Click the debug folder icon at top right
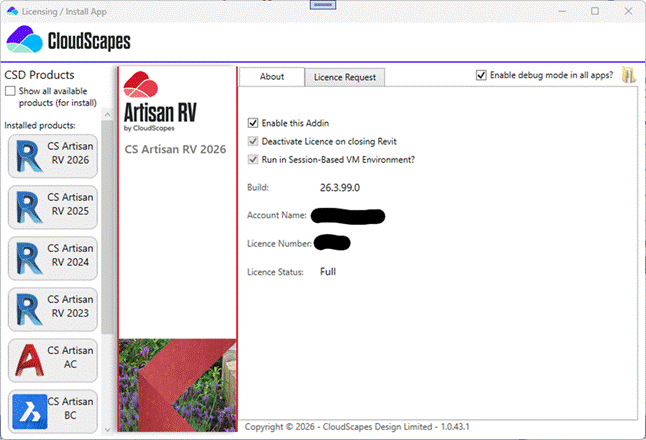The height and width of the screenshot is (440, 646). pos(629,75)
